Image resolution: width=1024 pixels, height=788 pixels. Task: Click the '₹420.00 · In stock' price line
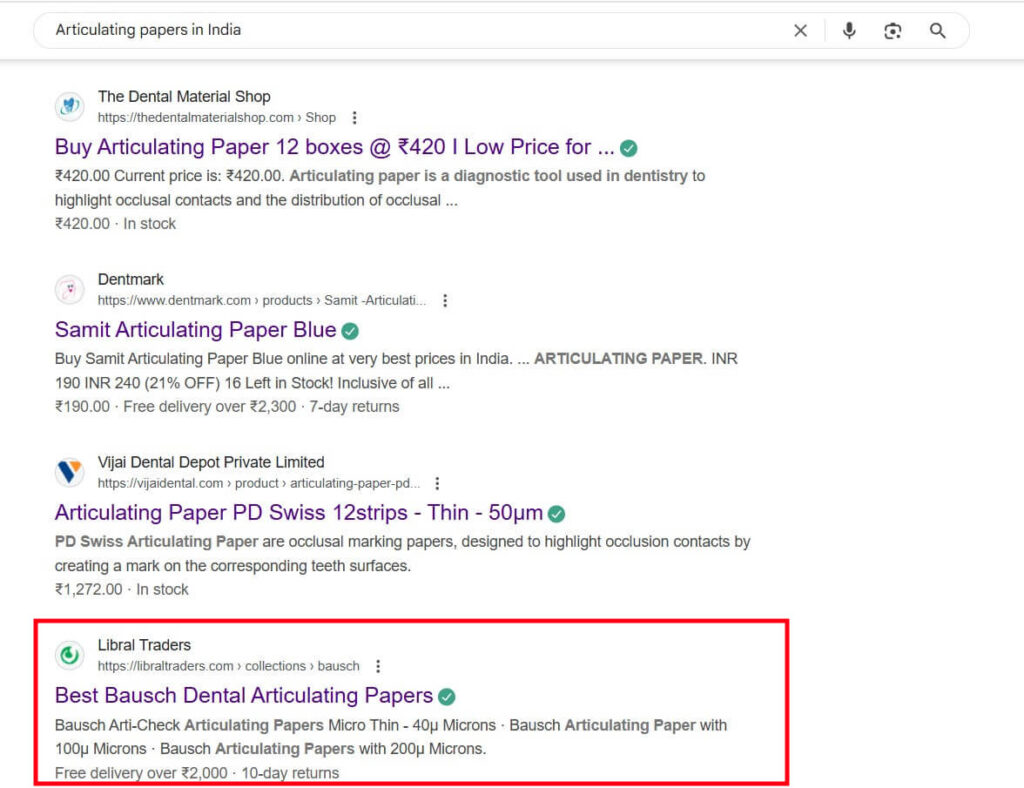click(x=116, y=224)
